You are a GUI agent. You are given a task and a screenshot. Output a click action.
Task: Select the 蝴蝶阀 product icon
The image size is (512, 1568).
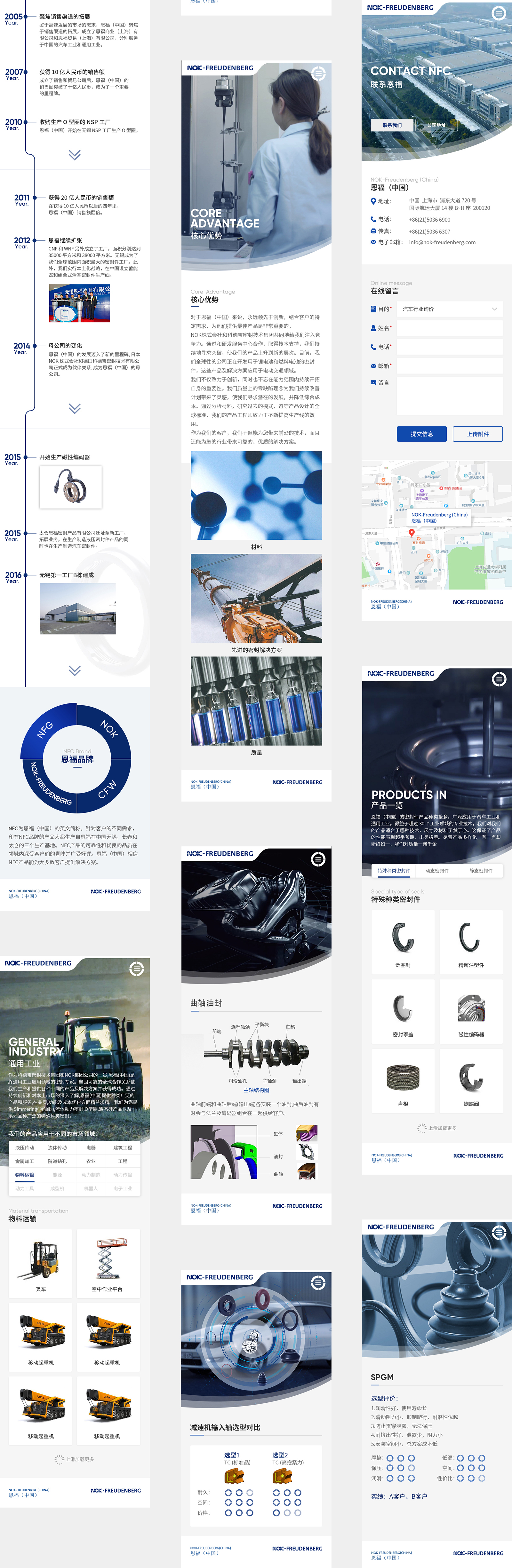click(x=470, y=1078)
